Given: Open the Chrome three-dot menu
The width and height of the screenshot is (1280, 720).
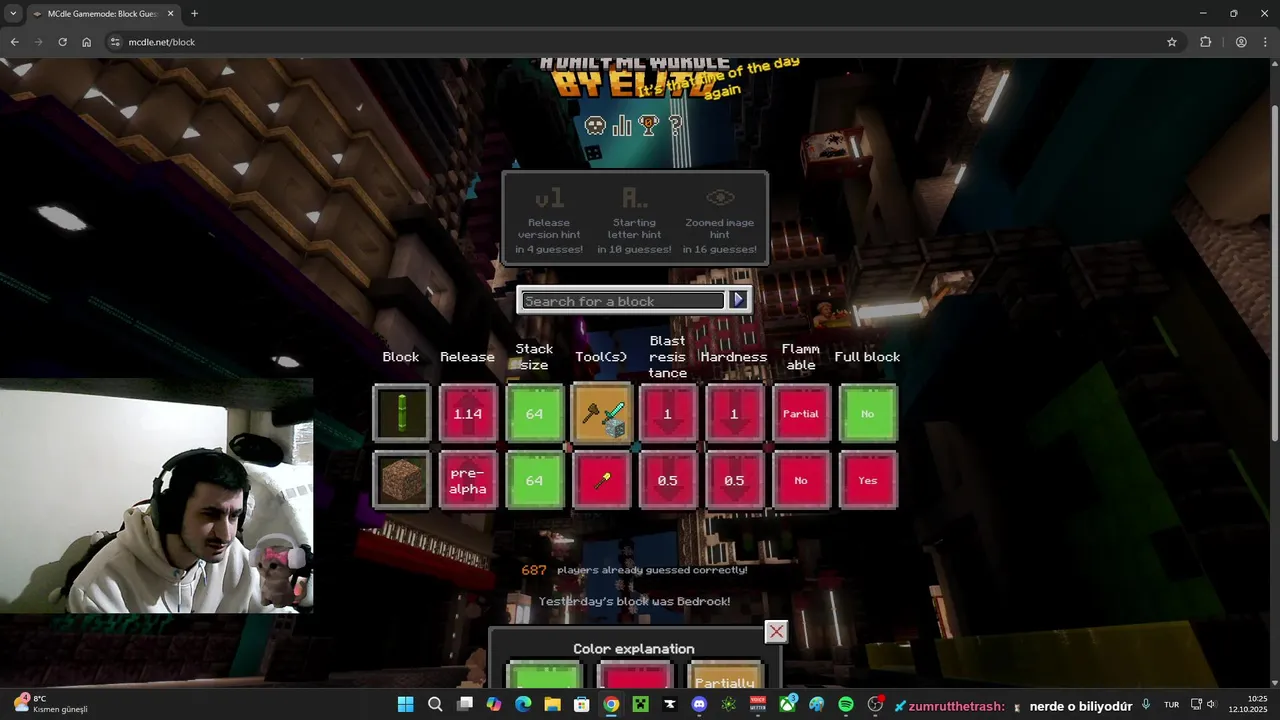Looking at the screenshot, I should click(x=1265, y=42).
